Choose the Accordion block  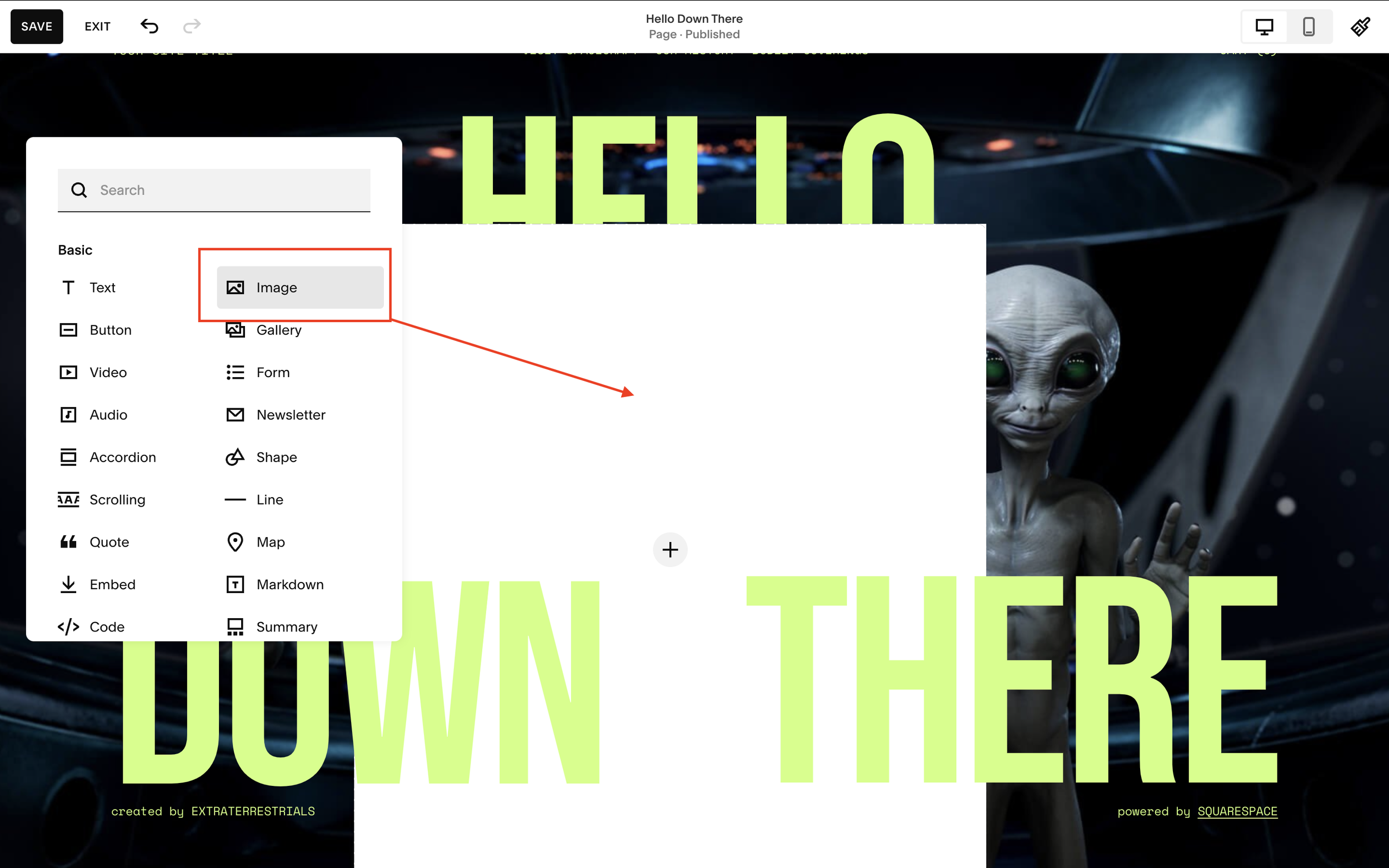point(122,457)
